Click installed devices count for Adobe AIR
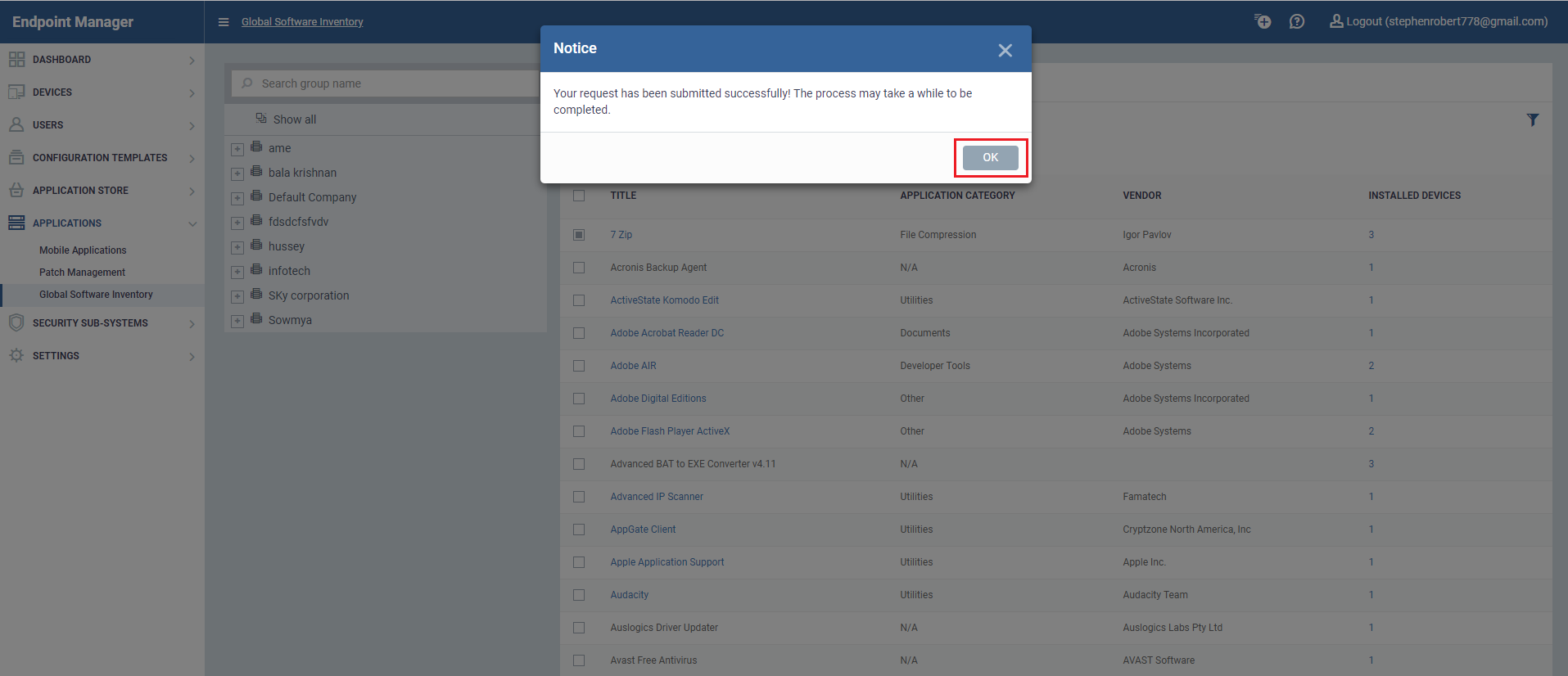This screenshot has height=676, width=1568. (x=1371, y=366)
